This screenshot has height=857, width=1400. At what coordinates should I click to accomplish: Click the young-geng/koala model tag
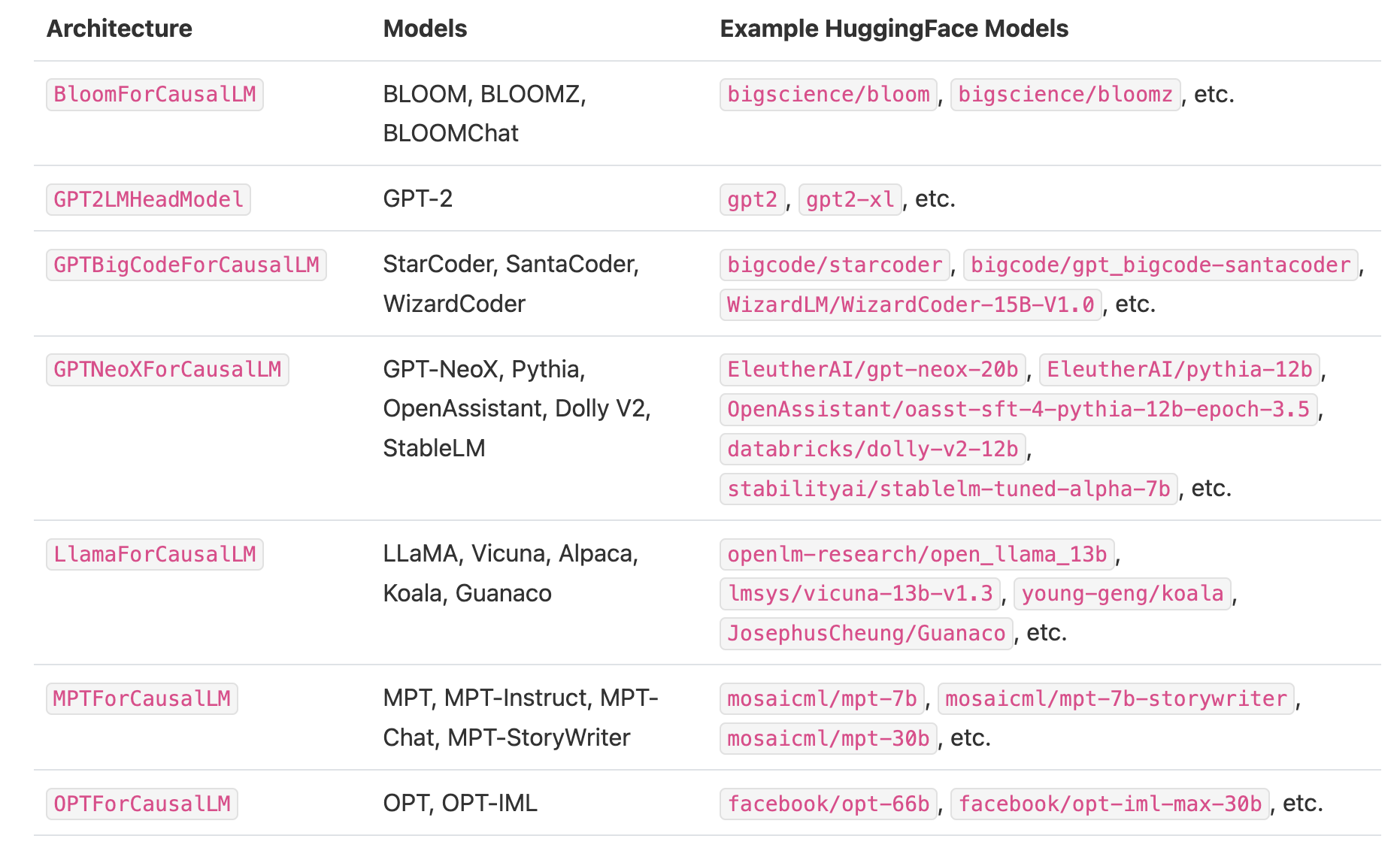click(1123, 594)
